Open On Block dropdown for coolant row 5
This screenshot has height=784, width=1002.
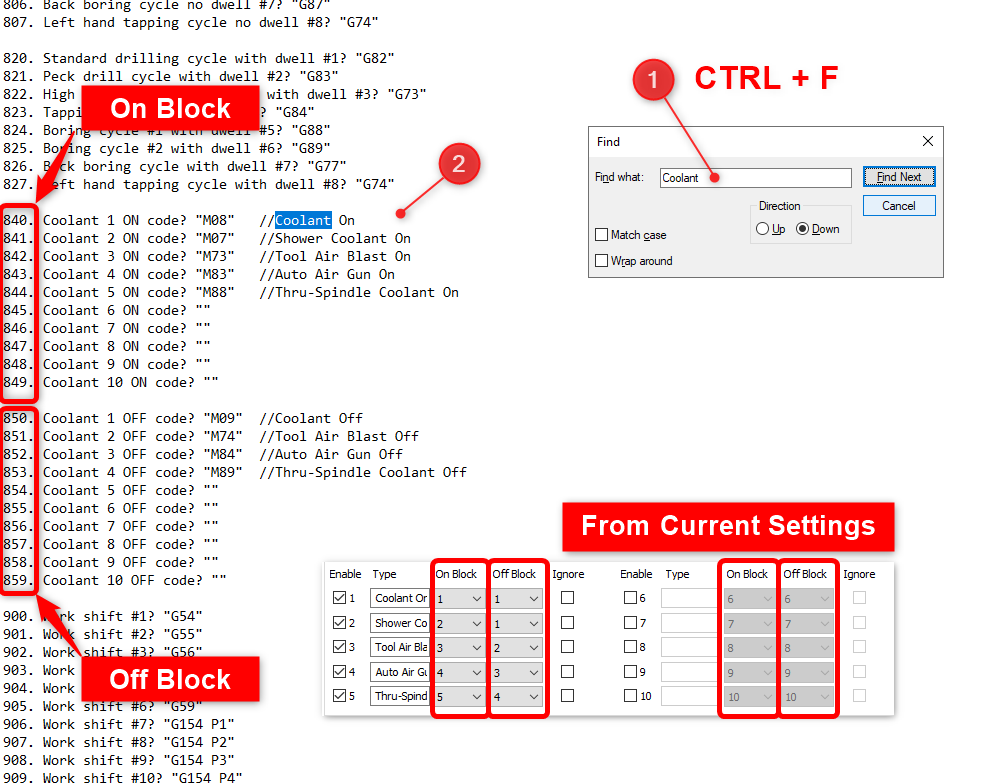tap(459, 697)
